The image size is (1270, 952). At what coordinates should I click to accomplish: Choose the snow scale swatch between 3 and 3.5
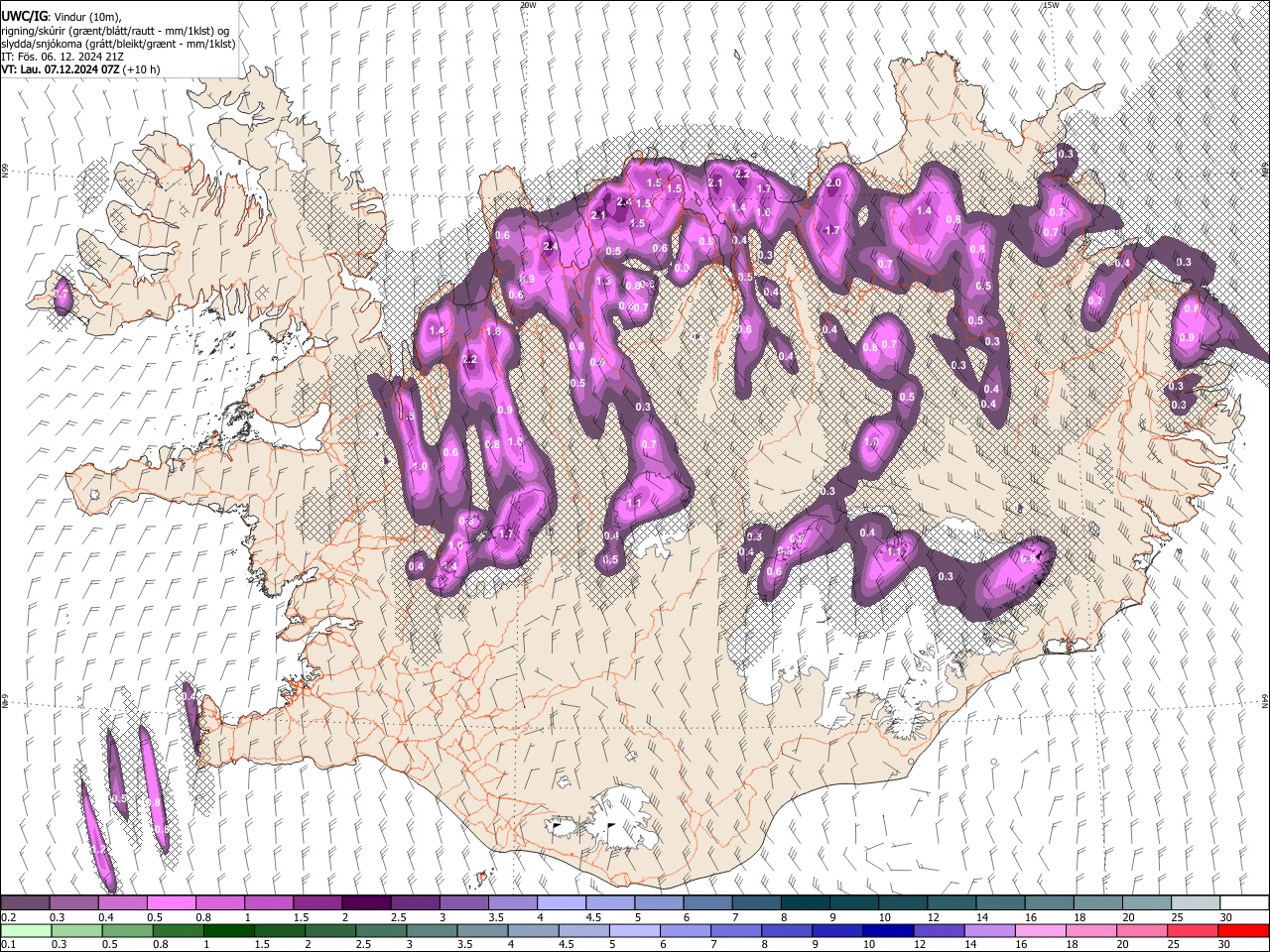click(x=463, y=903)
